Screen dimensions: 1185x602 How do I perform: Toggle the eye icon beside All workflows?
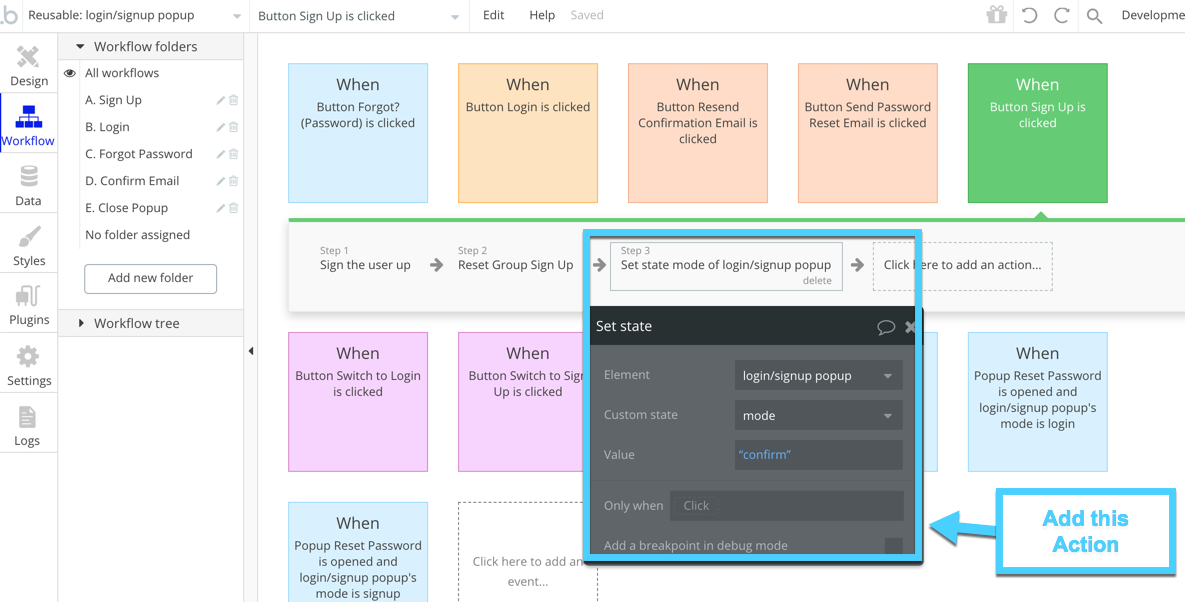click(x=70, y=73)
